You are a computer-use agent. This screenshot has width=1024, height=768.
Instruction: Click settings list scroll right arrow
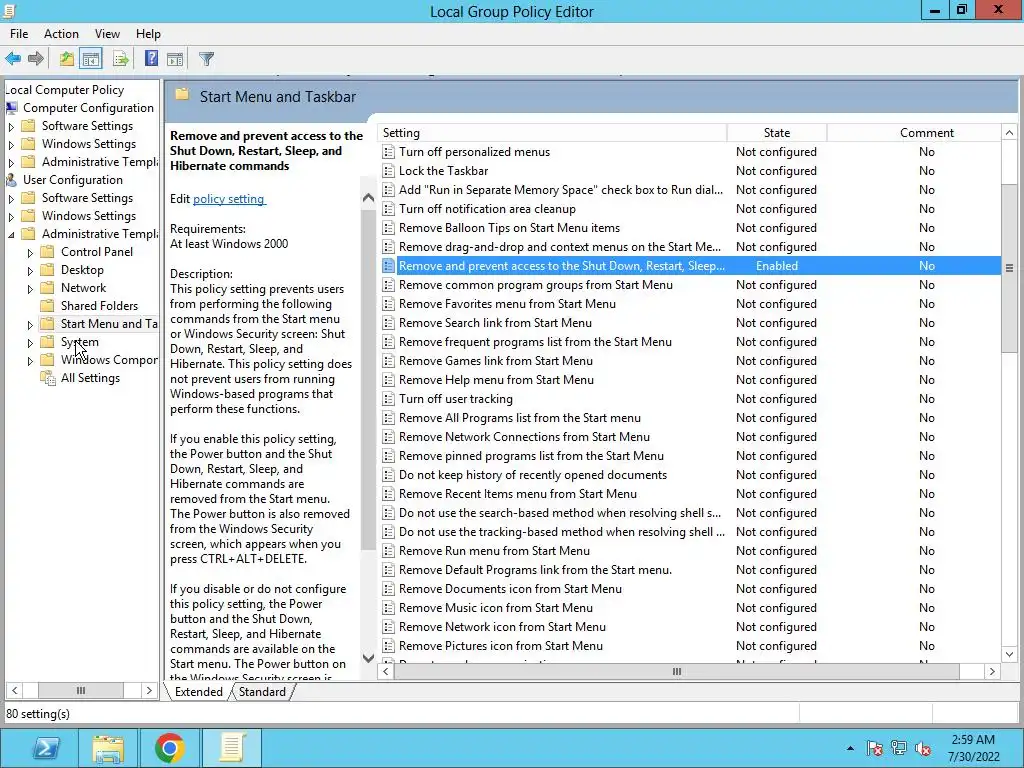coord(992,671)
